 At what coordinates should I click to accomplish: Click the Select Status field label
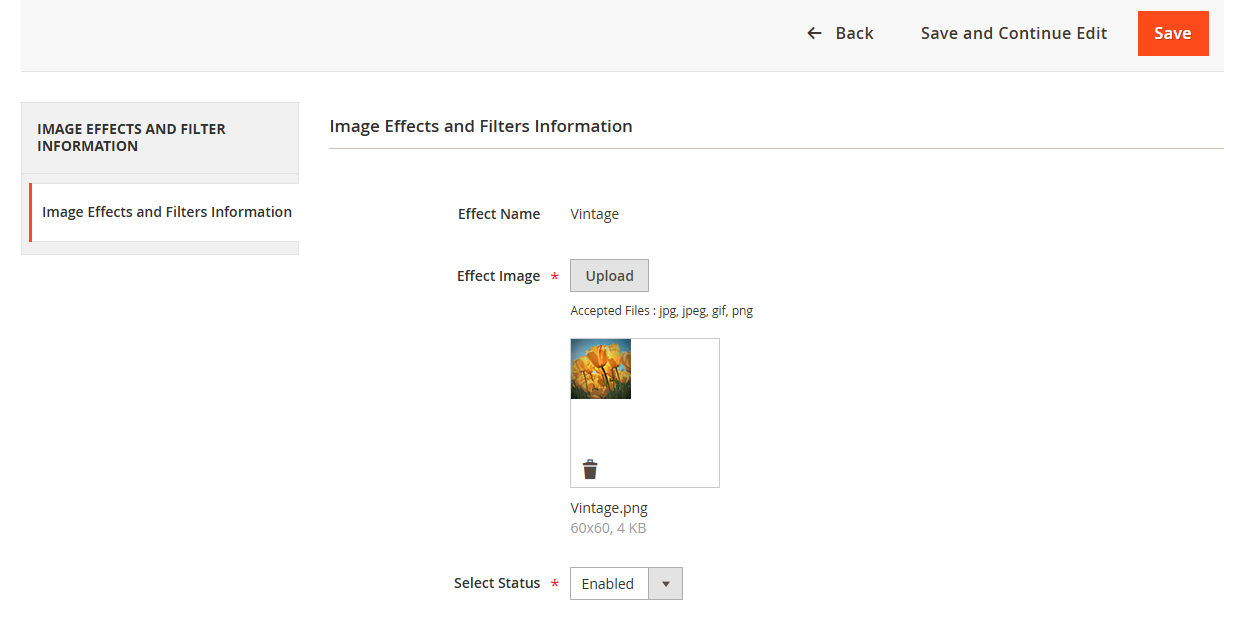pyautogui.click(x=496, y=583)
